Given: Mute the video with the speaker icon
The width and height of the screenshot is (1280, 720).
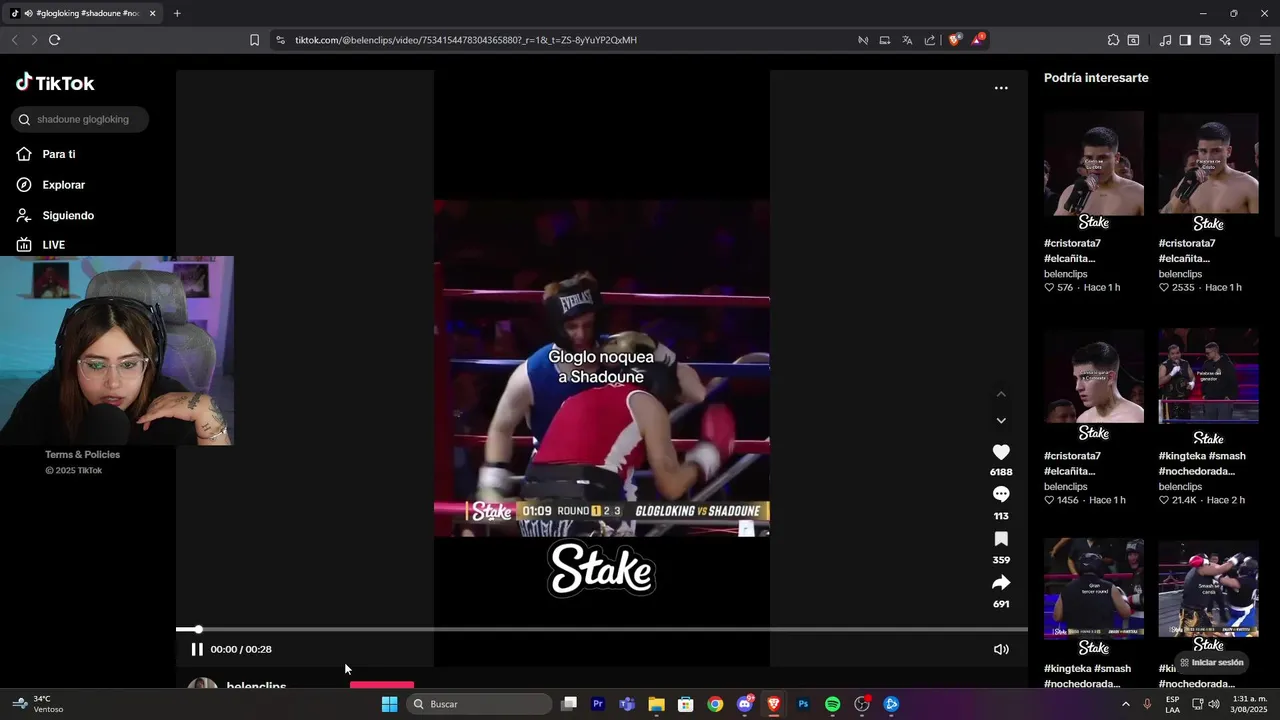Looking at the screenshot, I should click(1001, 649).
